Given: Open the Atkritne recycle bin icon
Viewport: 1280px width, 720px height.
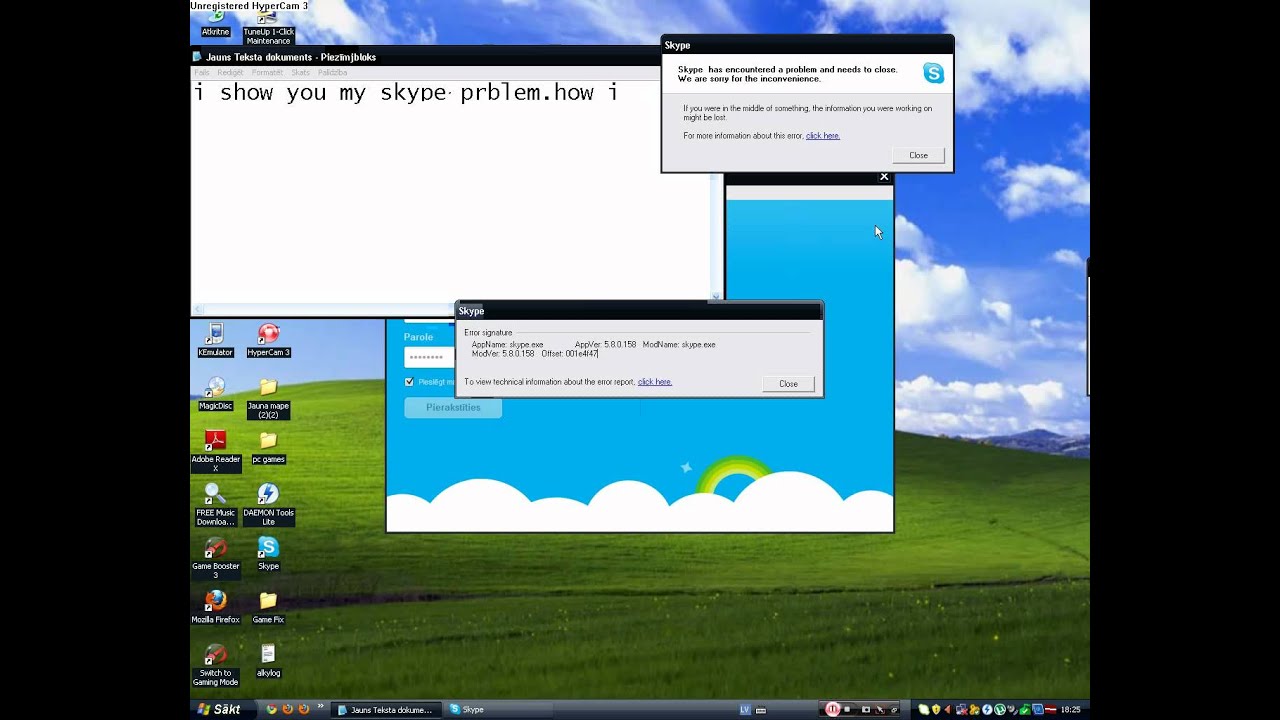Looking at the screenshot, I should tap(215, 23).
